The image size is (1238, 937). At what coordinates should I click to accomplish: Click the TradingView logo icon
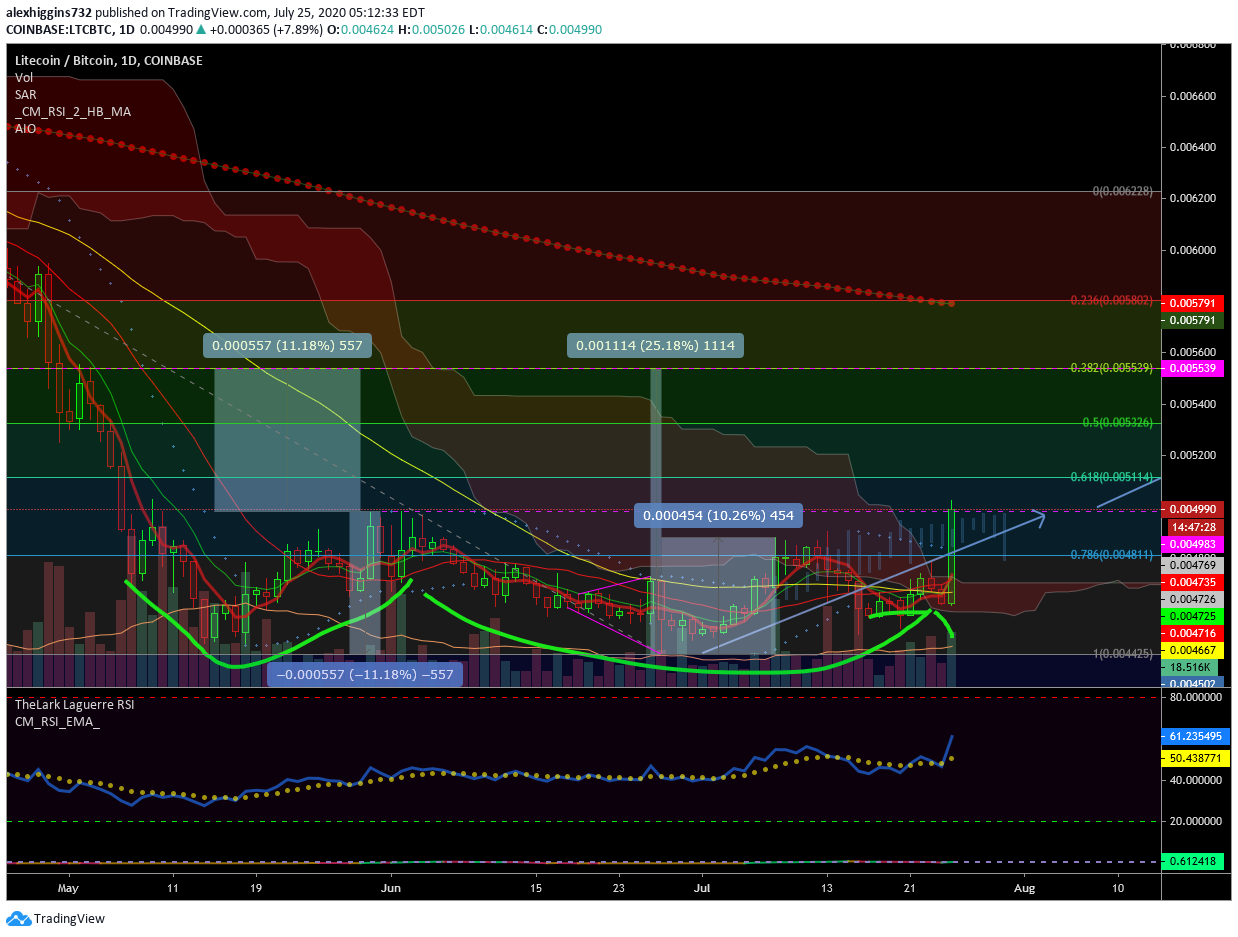(x=18, y=919)
